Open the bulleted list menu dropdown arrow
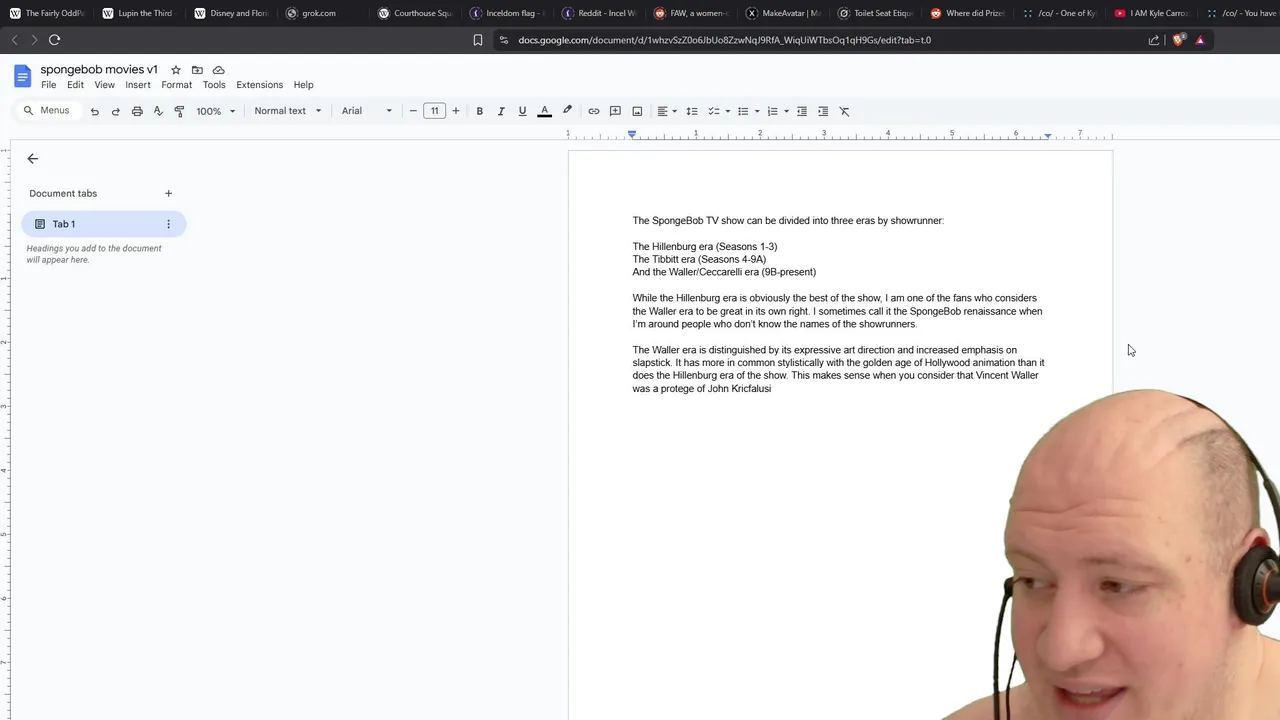Image resolution: width=1280 pixels, height=720 pixels. (757, 111)
